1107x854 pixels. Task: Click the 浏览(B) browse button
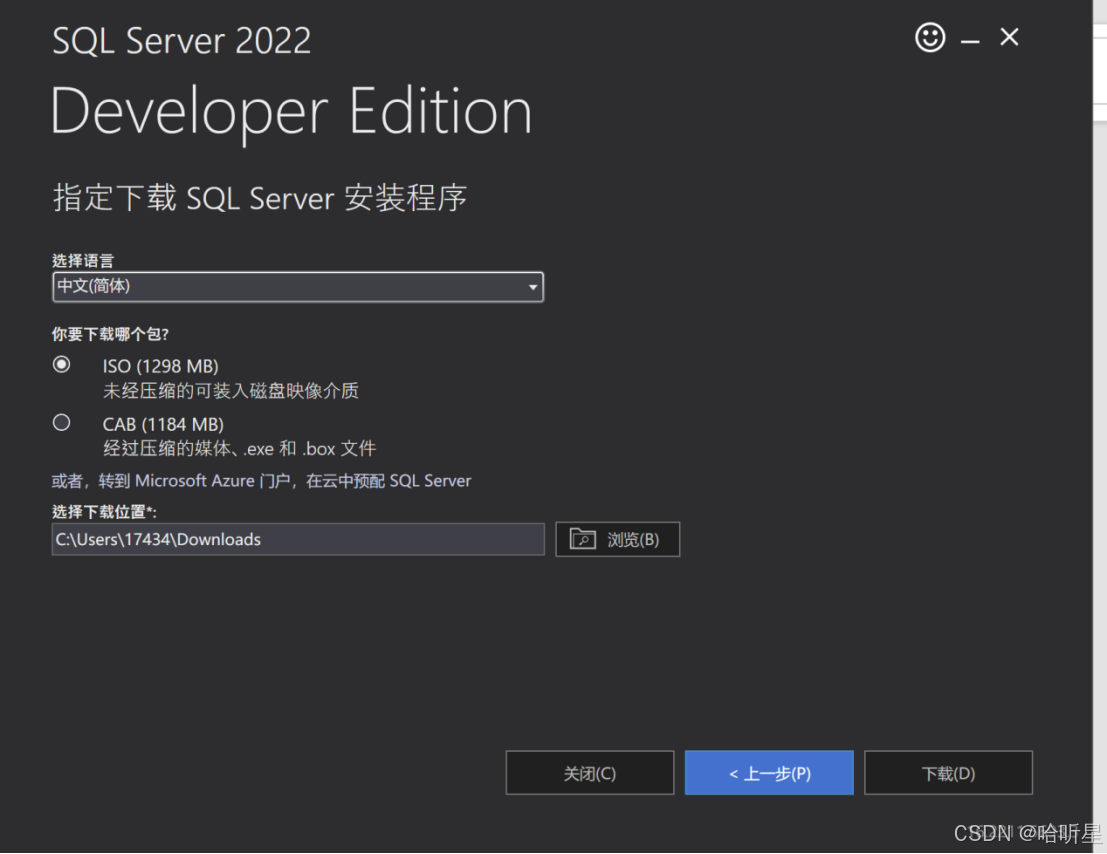click(x=618, y=539)
